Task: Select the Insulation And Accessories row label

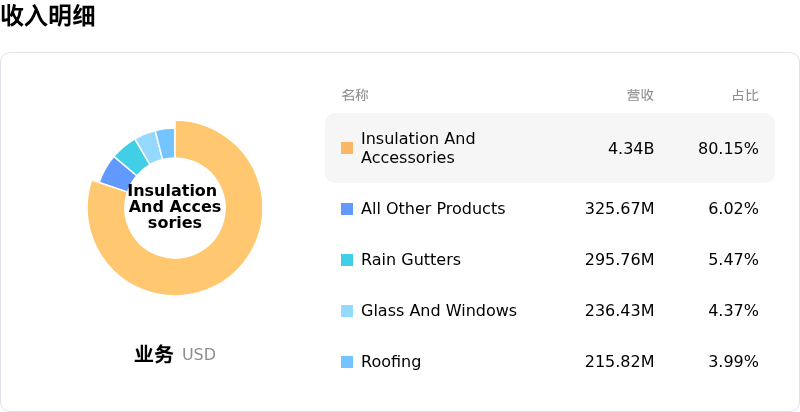Action: click(x=418, y=148)
